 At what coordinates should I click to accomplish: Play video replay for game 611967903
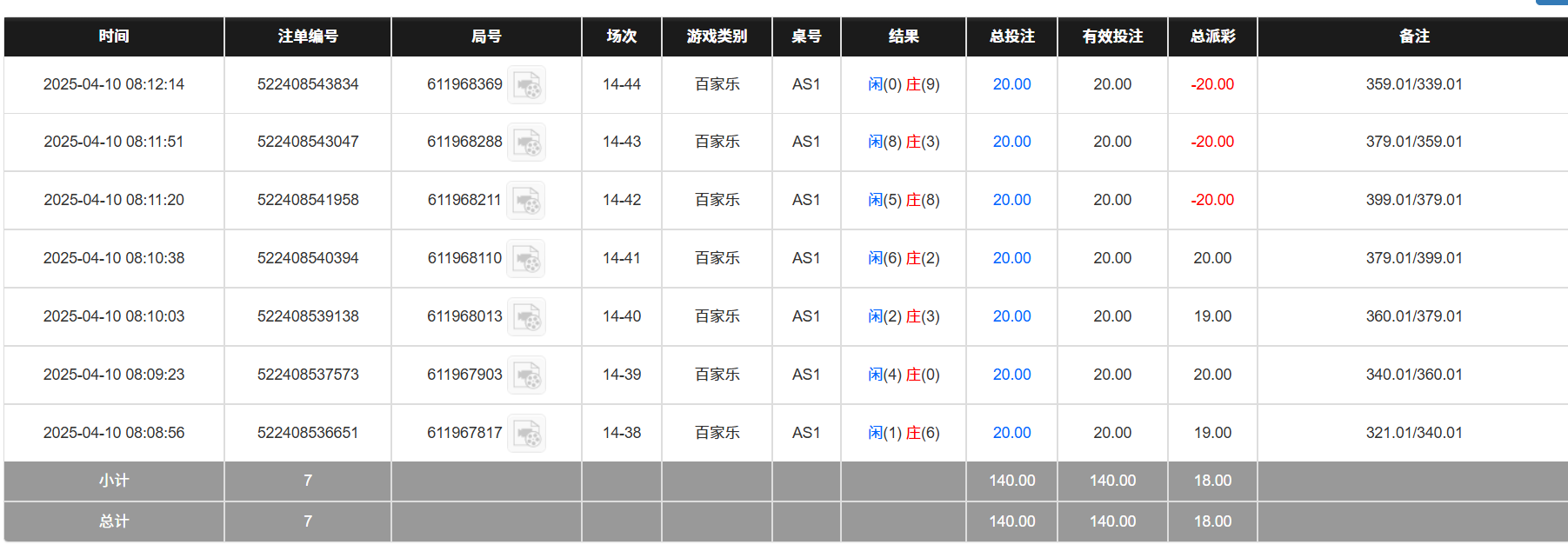pos(527,375)
